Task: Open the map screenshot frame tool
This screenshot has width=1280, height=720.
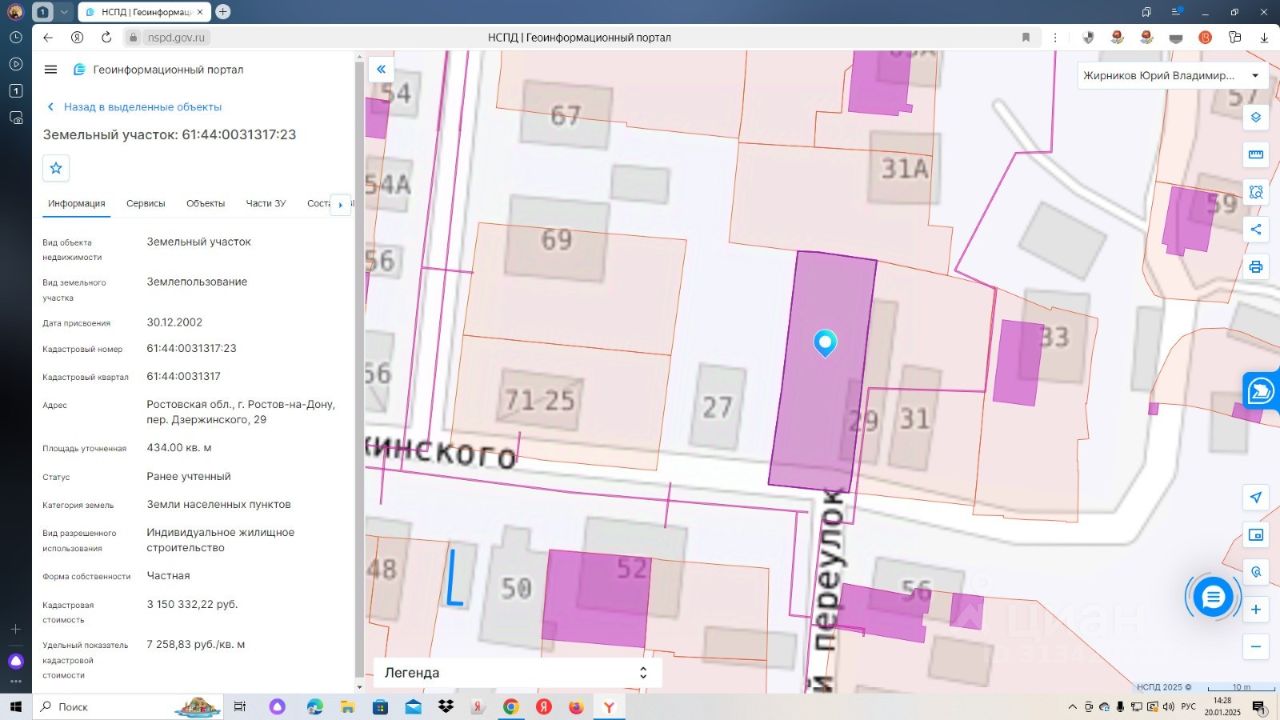Action: point(1256,535)
